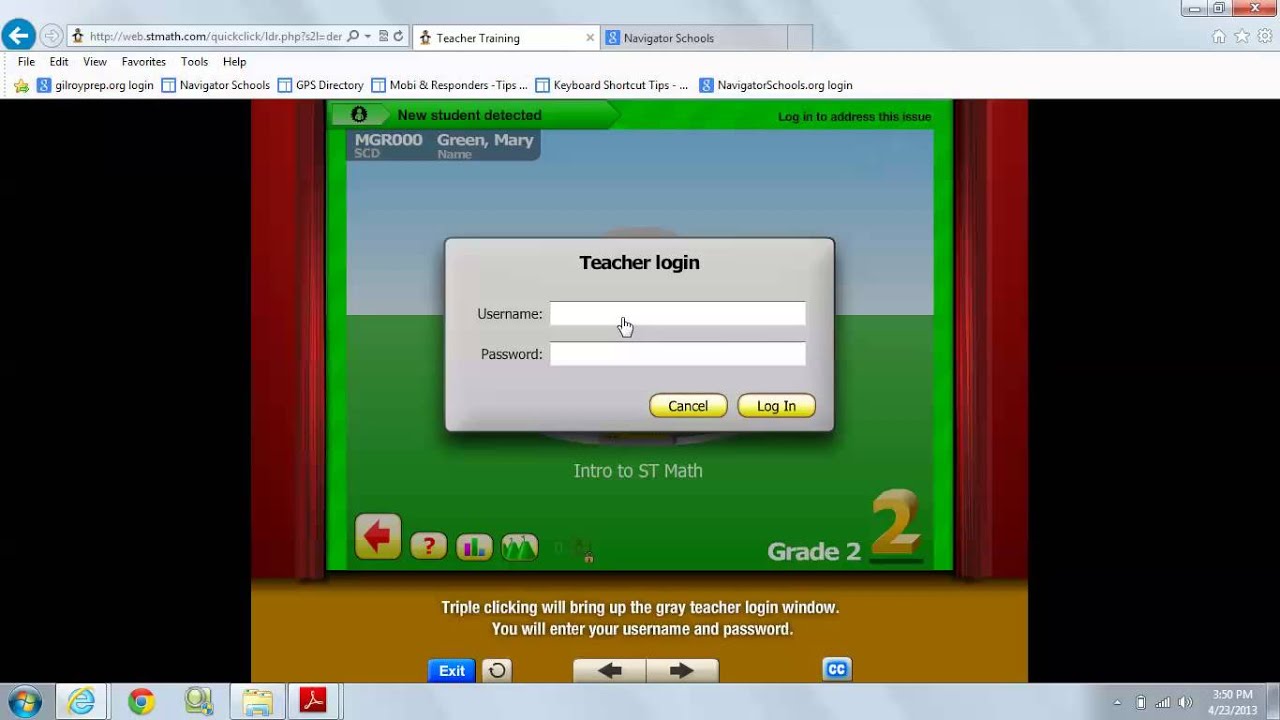Open Mobi & Responders Tips bookmark
Viewport: 1280px width, 720px height.
449,85
